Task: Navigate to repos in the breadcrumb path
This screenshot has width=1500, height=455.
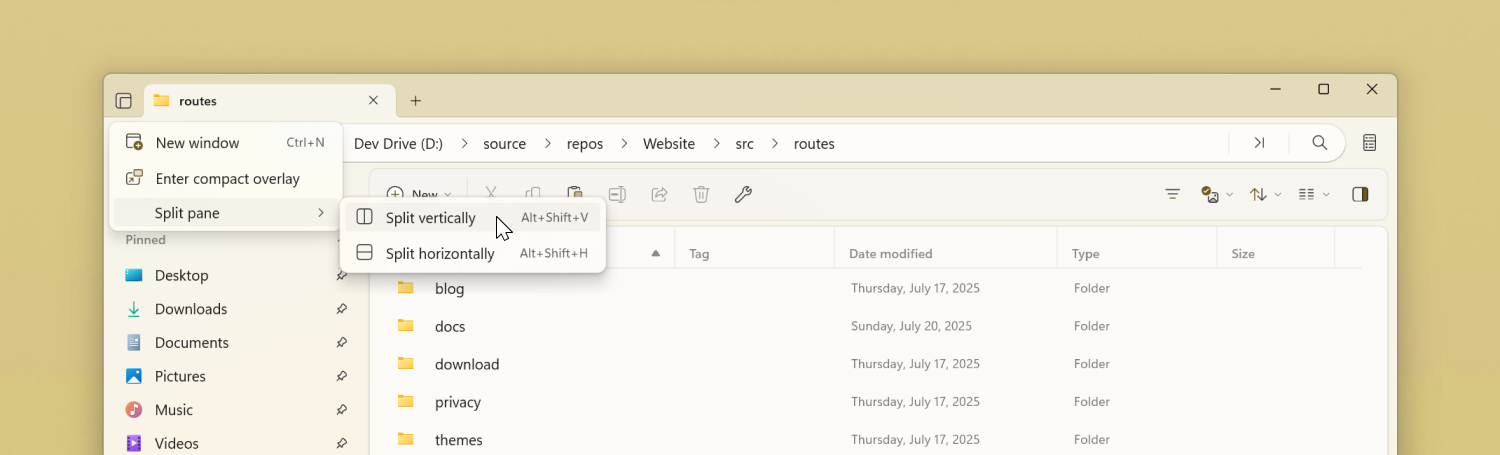Action: (x=585, y=144)
